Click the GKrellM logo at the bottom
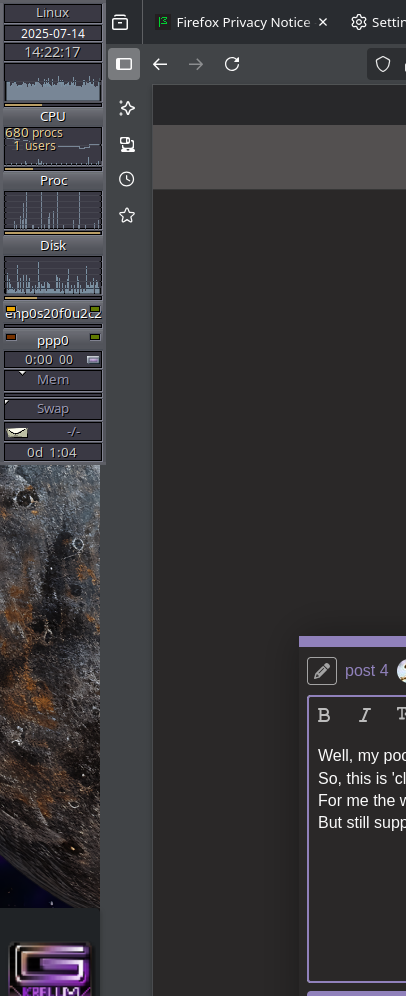406x996 pixels. (x=50, y=969)
